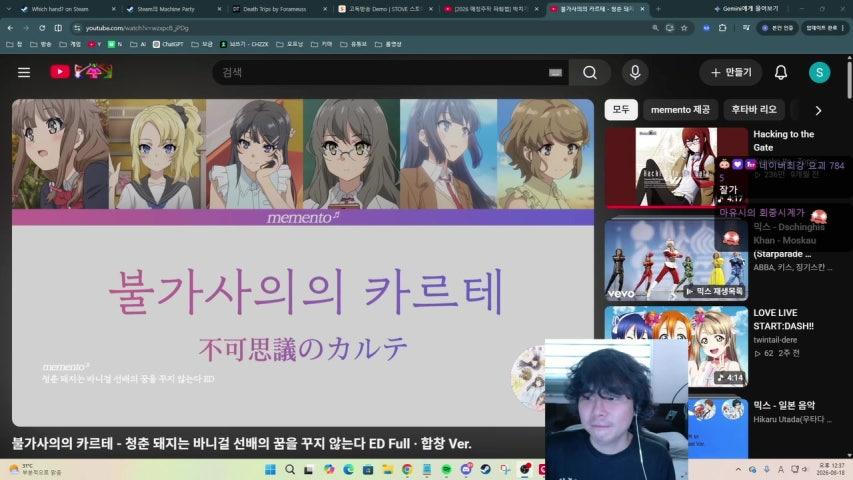This screenshot has width=853, height=480.
Task: Open Steam from the taskbar
Action: coord(485,469)
